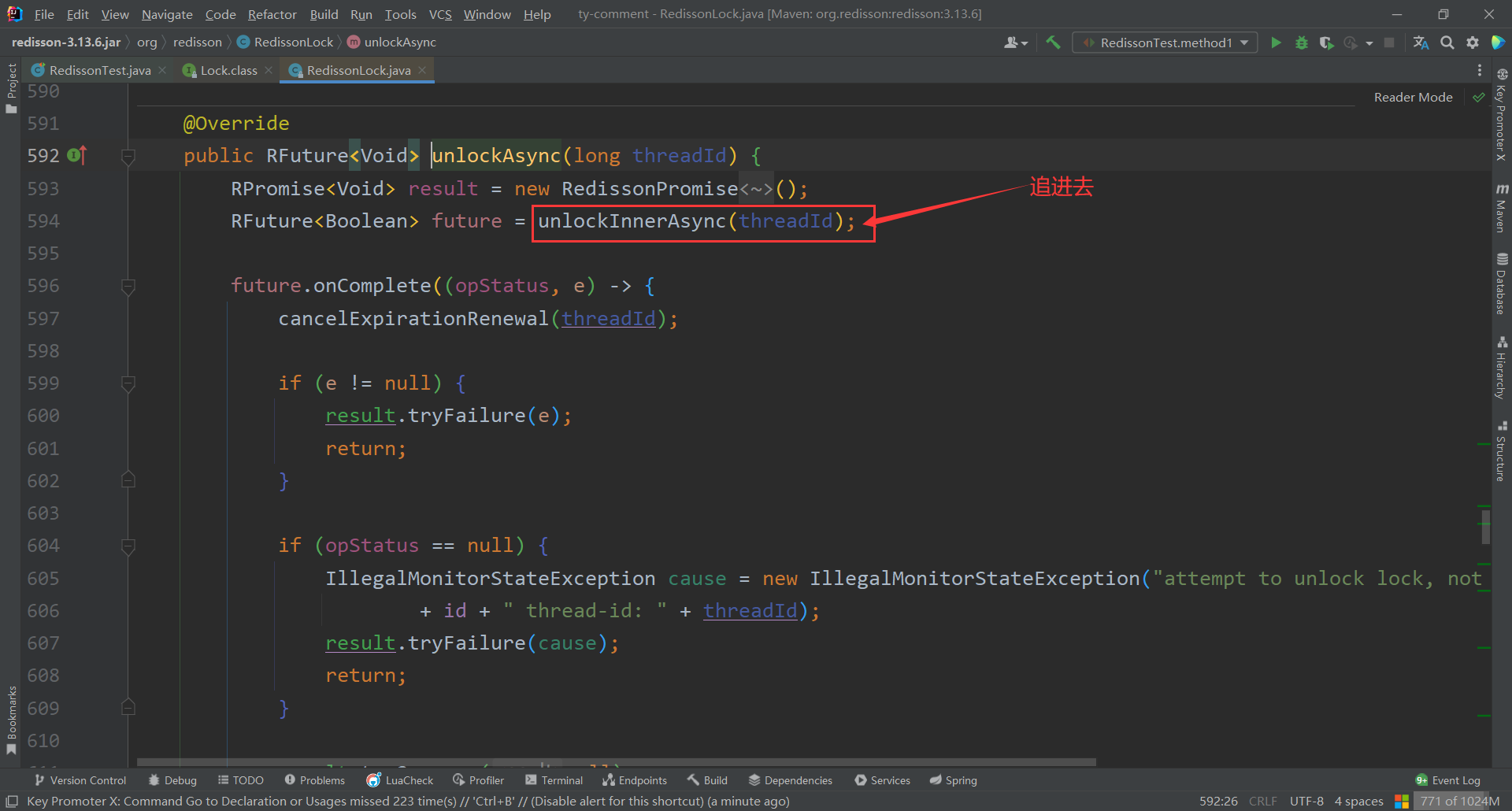Viewport: 1512px width, 811px height.
Task: Click the UTF-8 encoding status item
Action: coord(1306,801)
